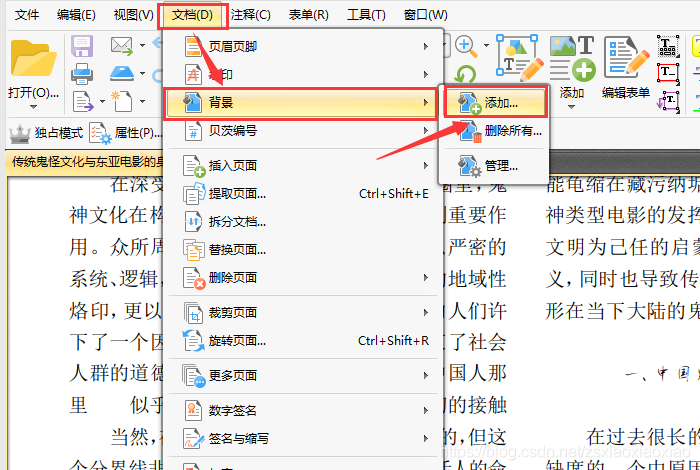
Task: Choose 旋转页面... from the menu
Action: (x=302, y=341)
